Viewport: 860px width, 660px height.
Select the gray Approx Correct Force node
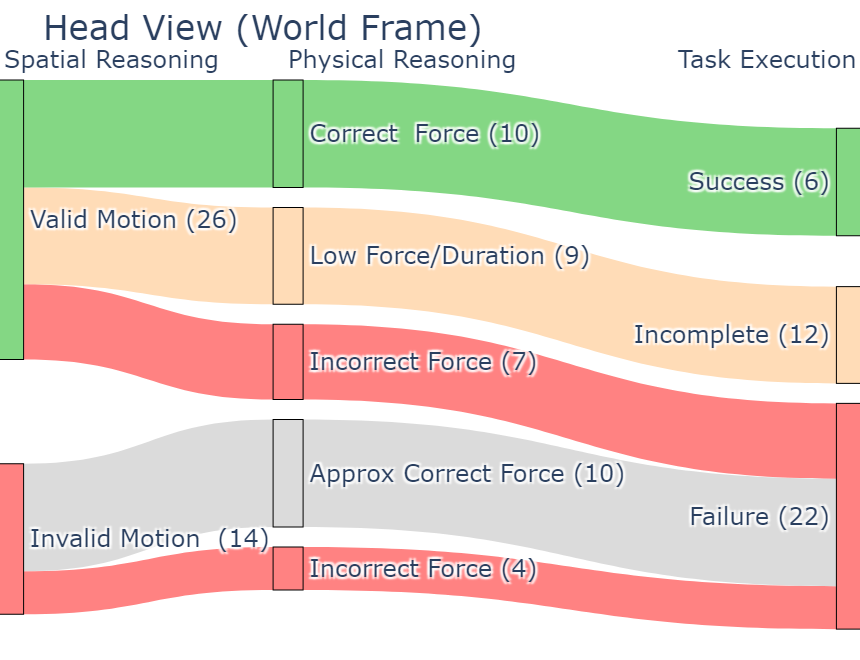coord(288,473)
